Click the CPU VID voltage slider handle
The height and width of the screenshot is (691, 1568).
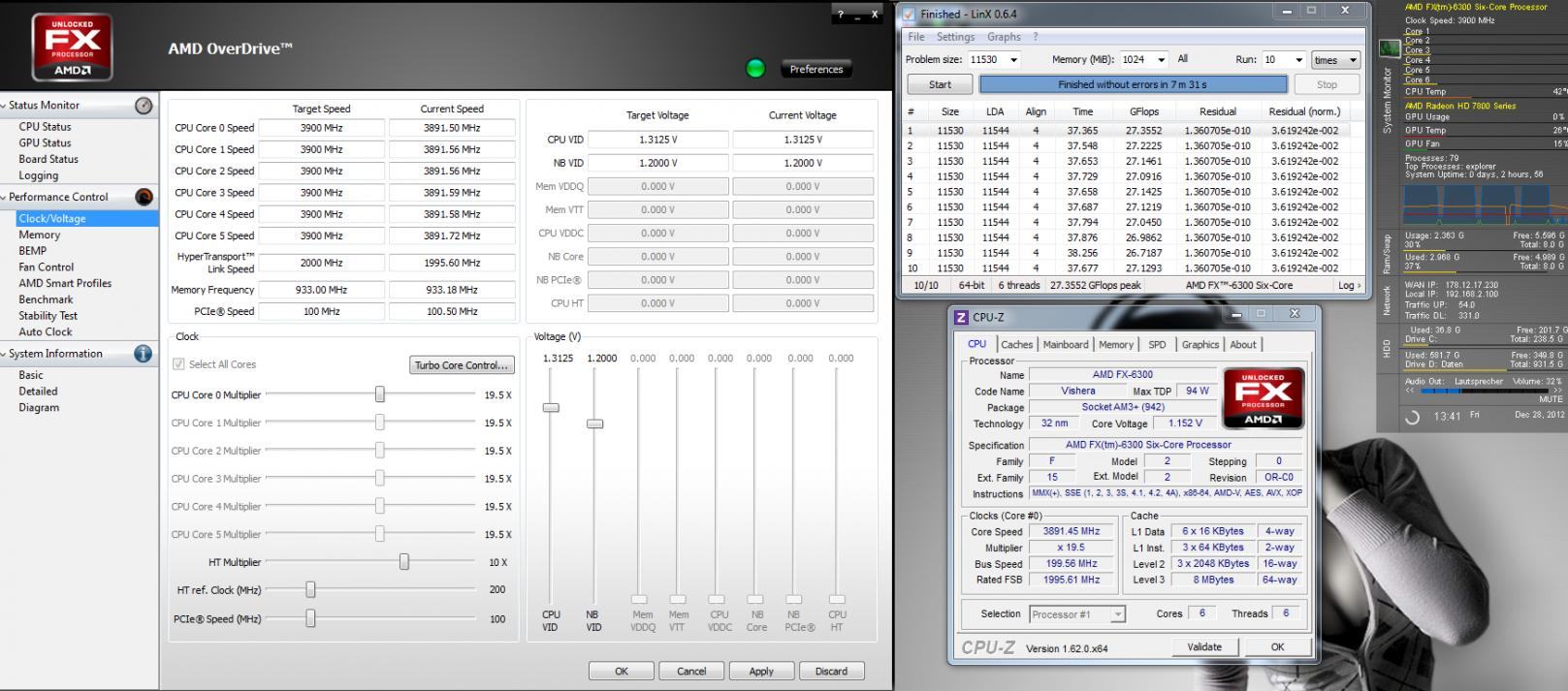(x=551, y=408)
